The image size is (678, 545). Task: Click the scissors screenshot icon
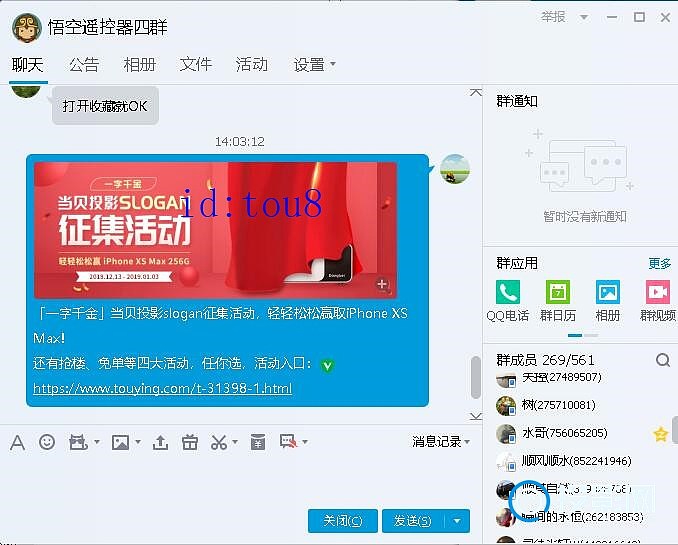(x=219, y=442)
